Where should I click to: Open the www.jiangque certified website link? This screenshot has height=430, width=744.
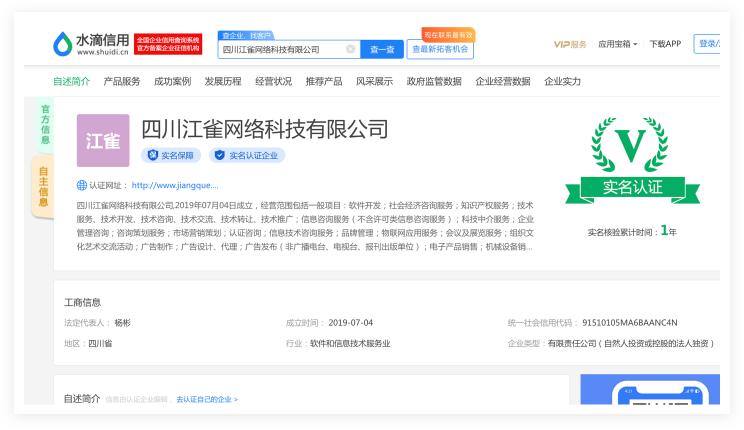coord(174,185)
